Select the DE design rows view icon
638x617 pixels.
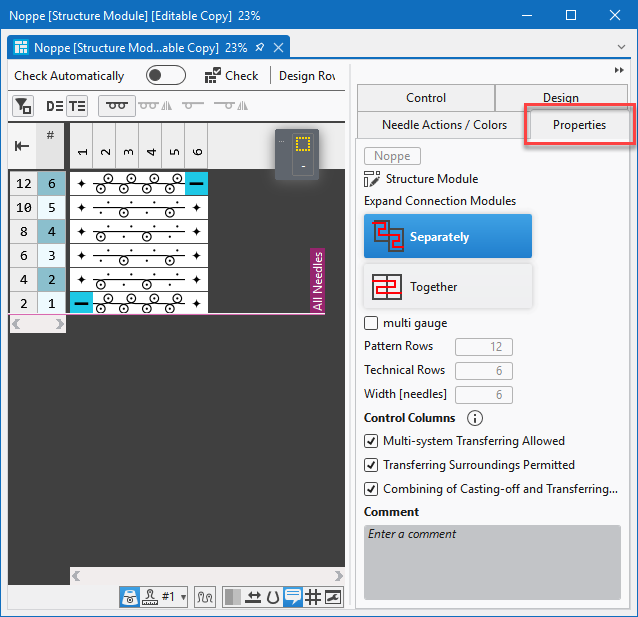tap(54, 106)
